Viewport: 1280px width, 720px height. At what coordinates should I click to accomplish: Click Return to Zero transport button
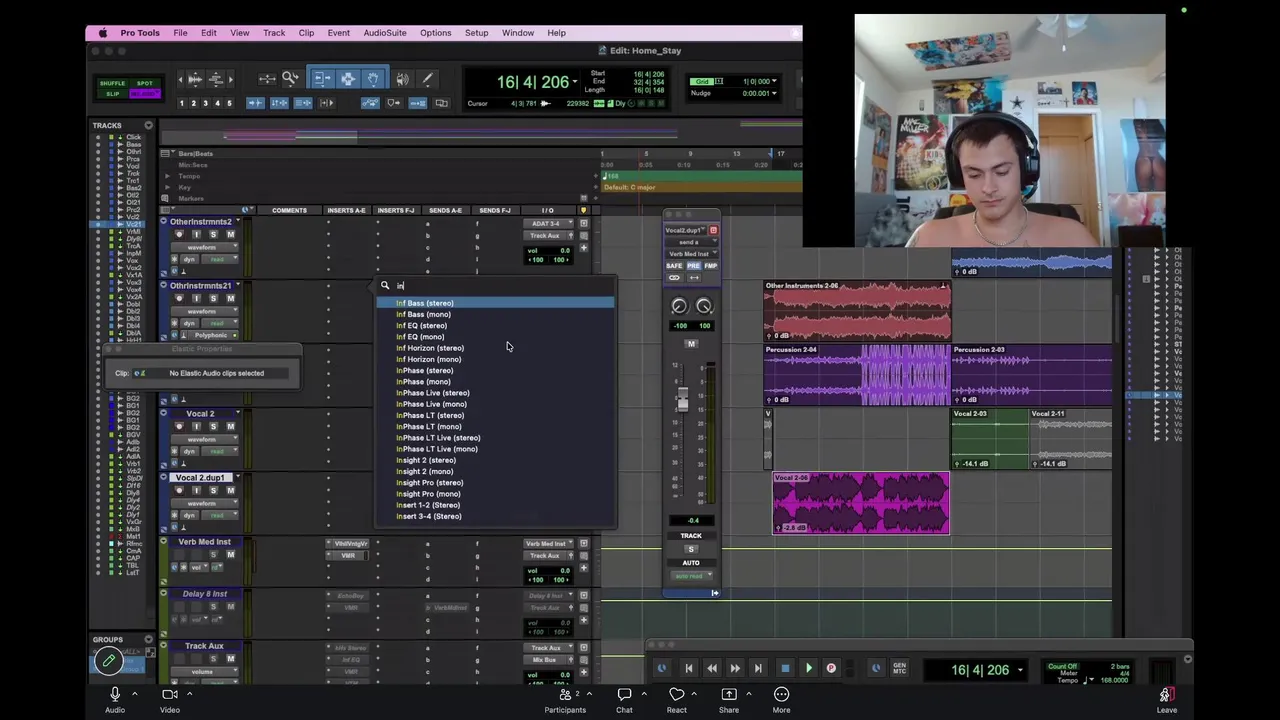coord(688,669)
